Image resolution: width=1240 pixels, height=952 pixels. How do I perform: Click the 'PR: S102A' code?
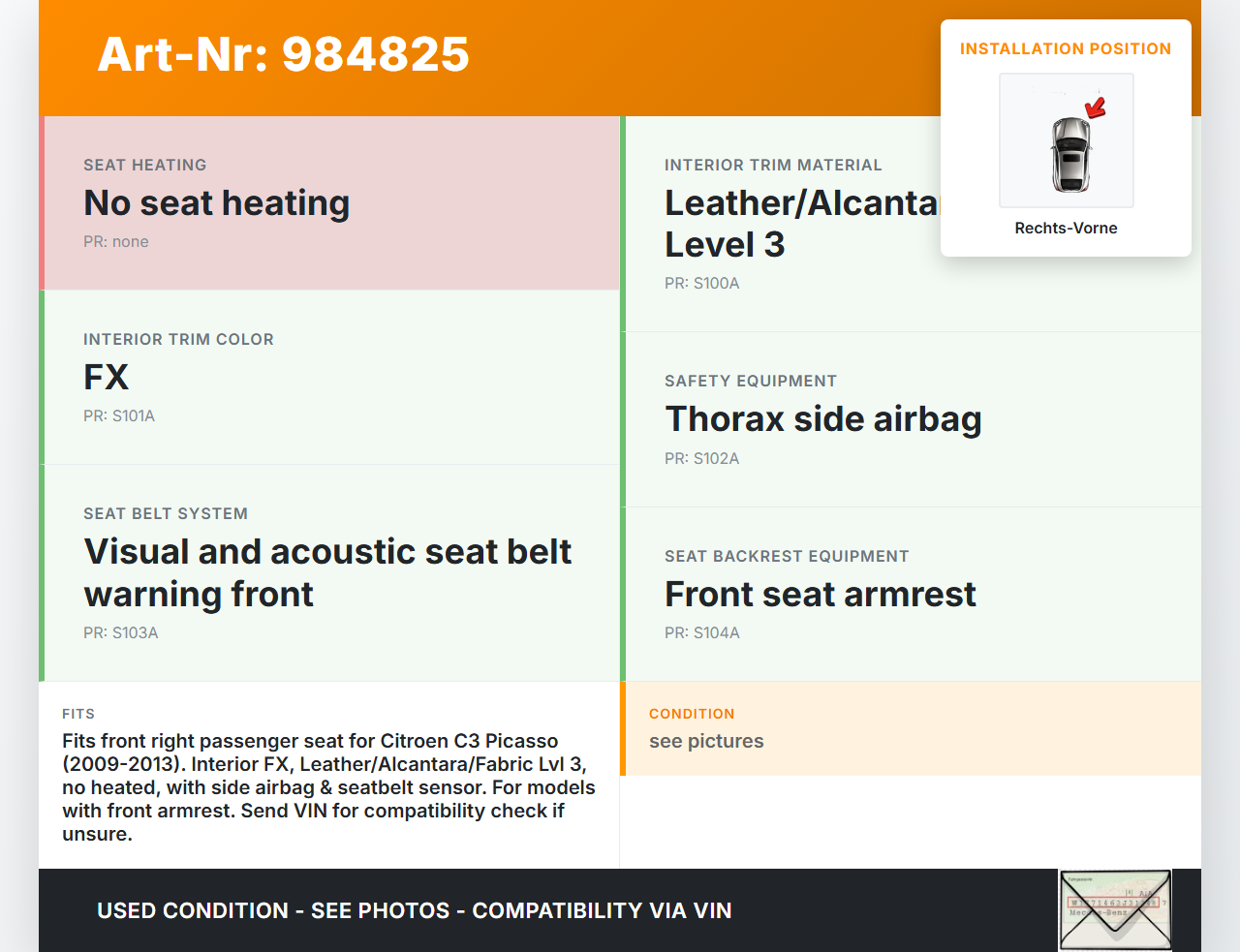tap(701, 458)
